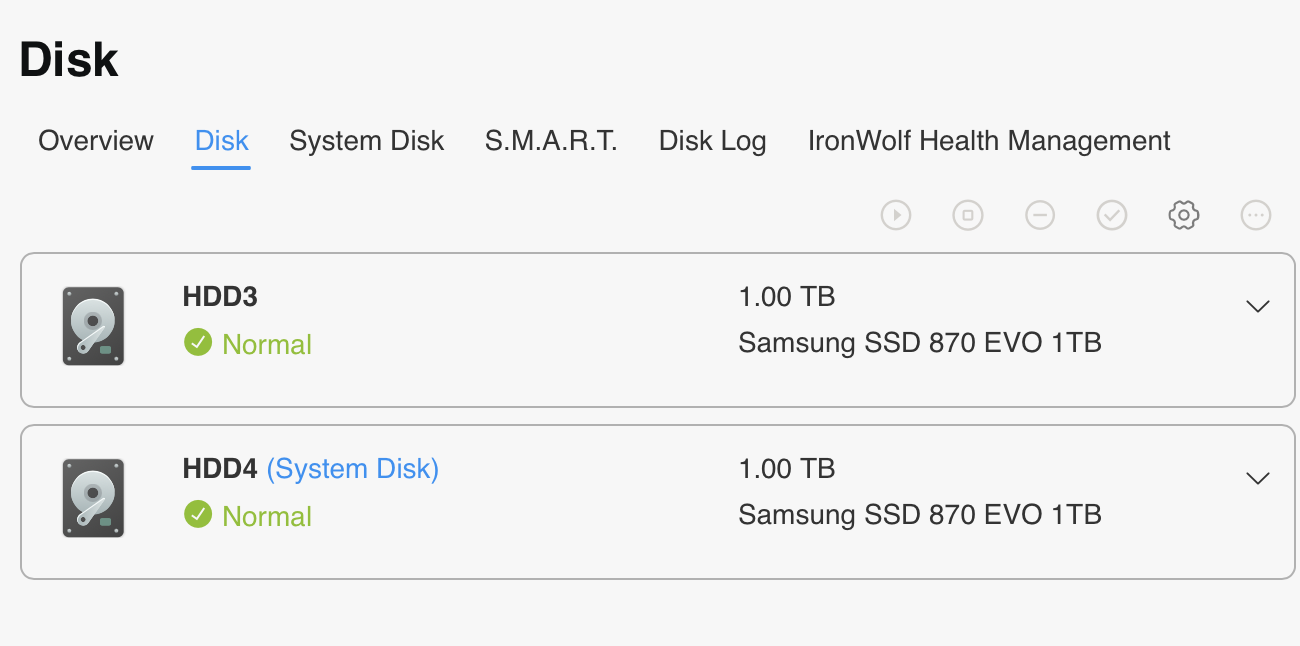The image size is (1300, 646).
Task: Open disk settings via the gear icon
Action: (1184, 215)
